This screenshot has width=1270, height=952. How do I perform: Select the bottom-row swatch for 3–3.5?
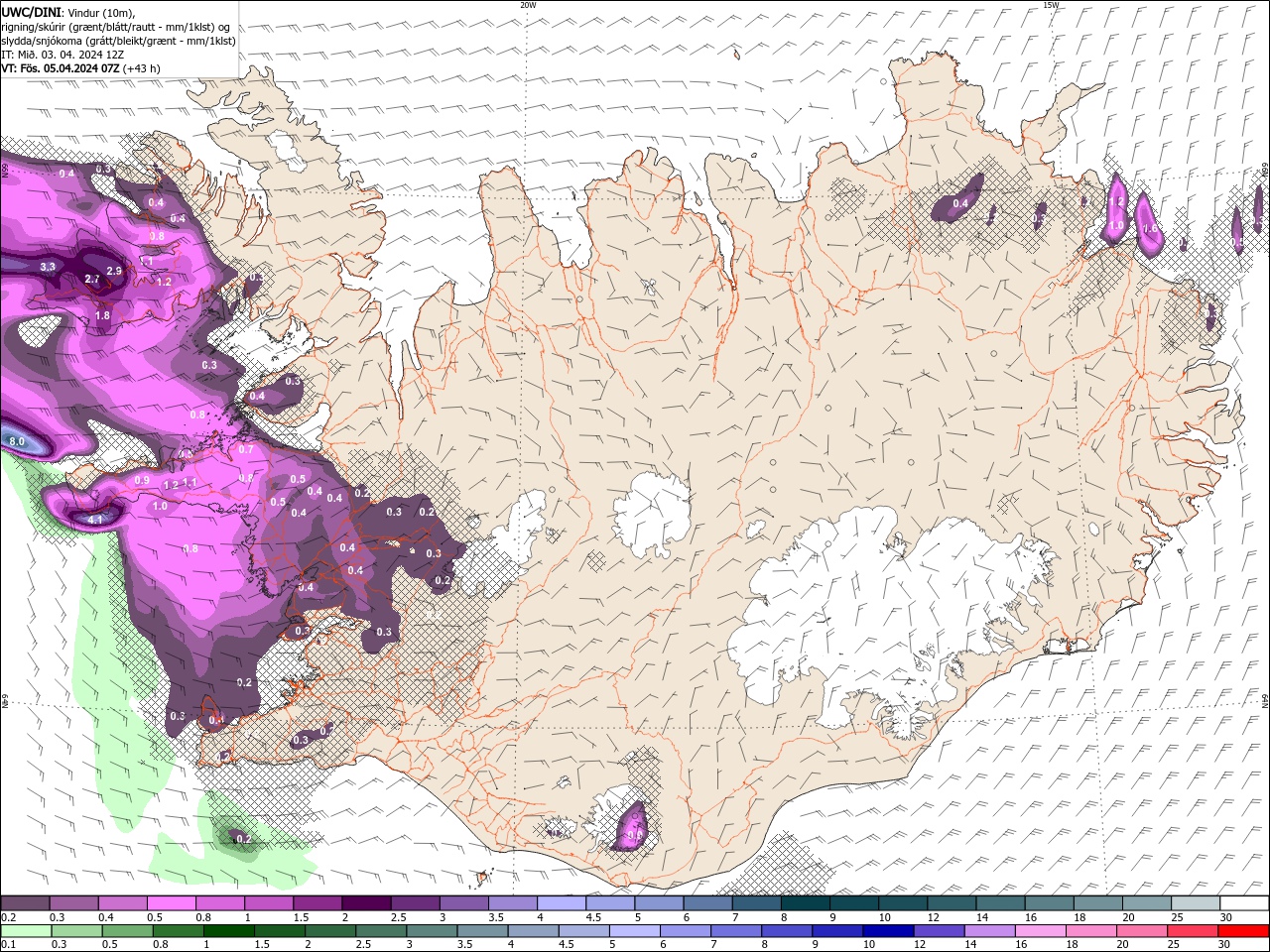432,931
